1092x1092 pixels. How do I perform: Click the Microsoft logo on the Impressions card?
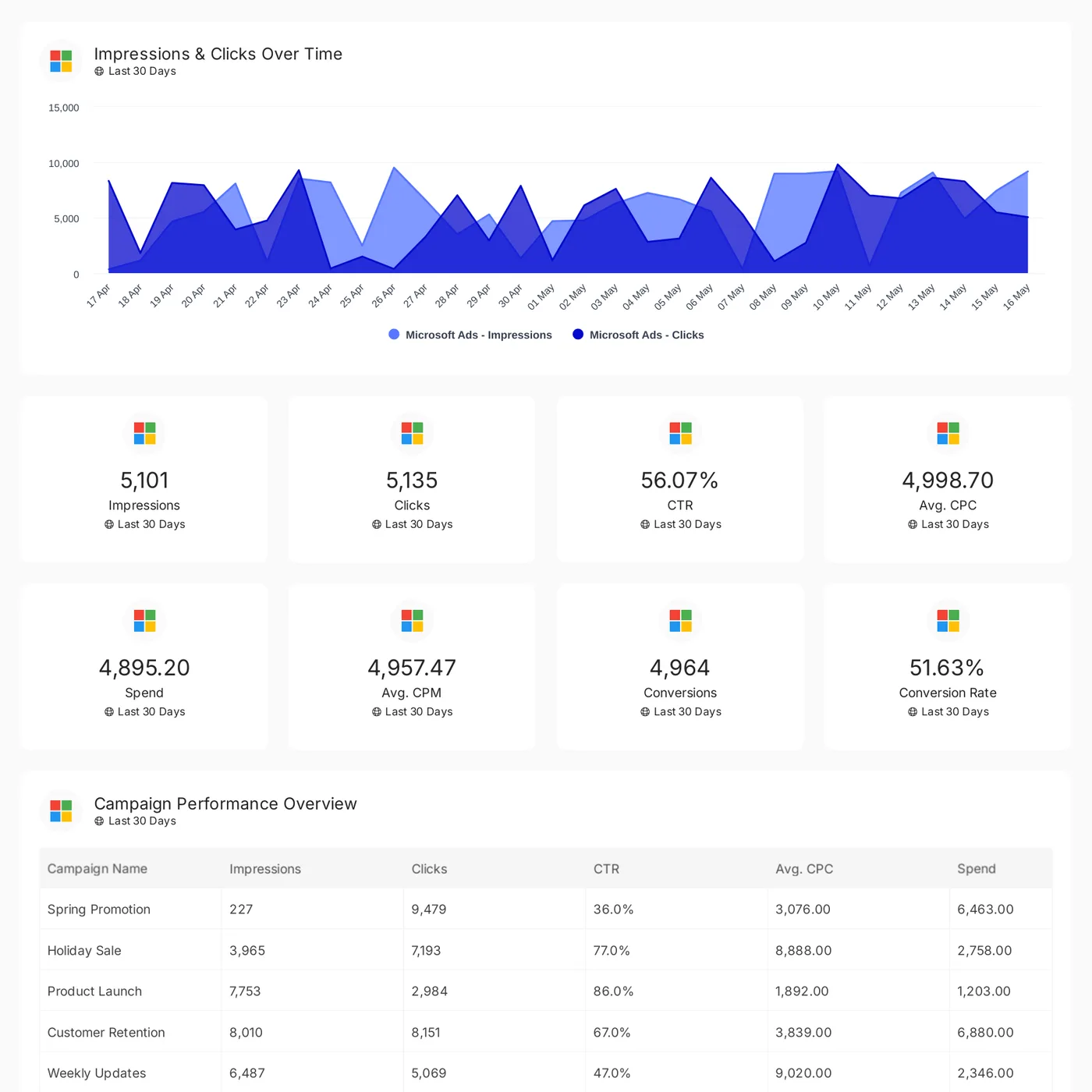144,433
